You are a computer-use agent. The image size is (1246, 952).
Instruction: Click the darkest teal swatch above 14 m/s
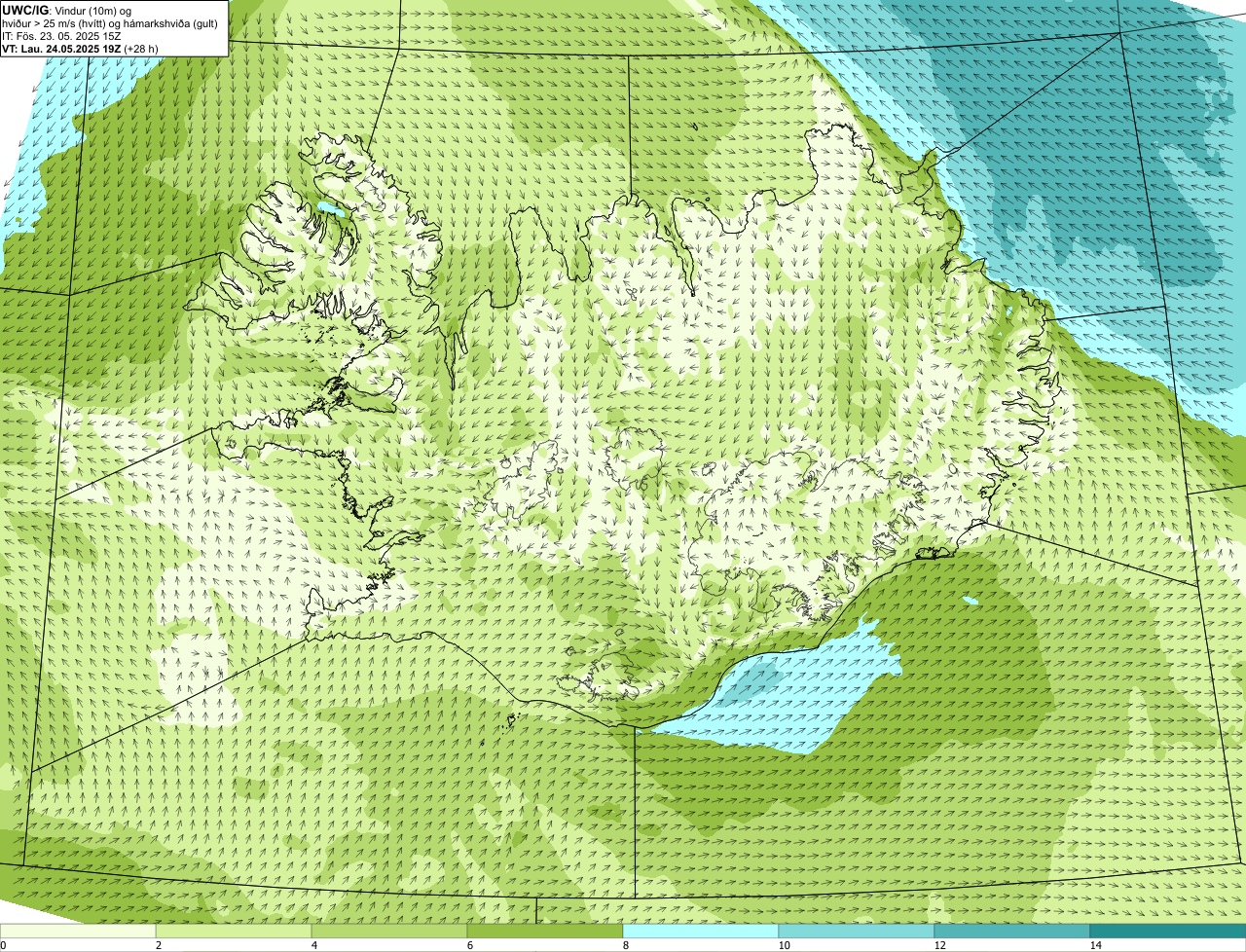coord(1168,932)
